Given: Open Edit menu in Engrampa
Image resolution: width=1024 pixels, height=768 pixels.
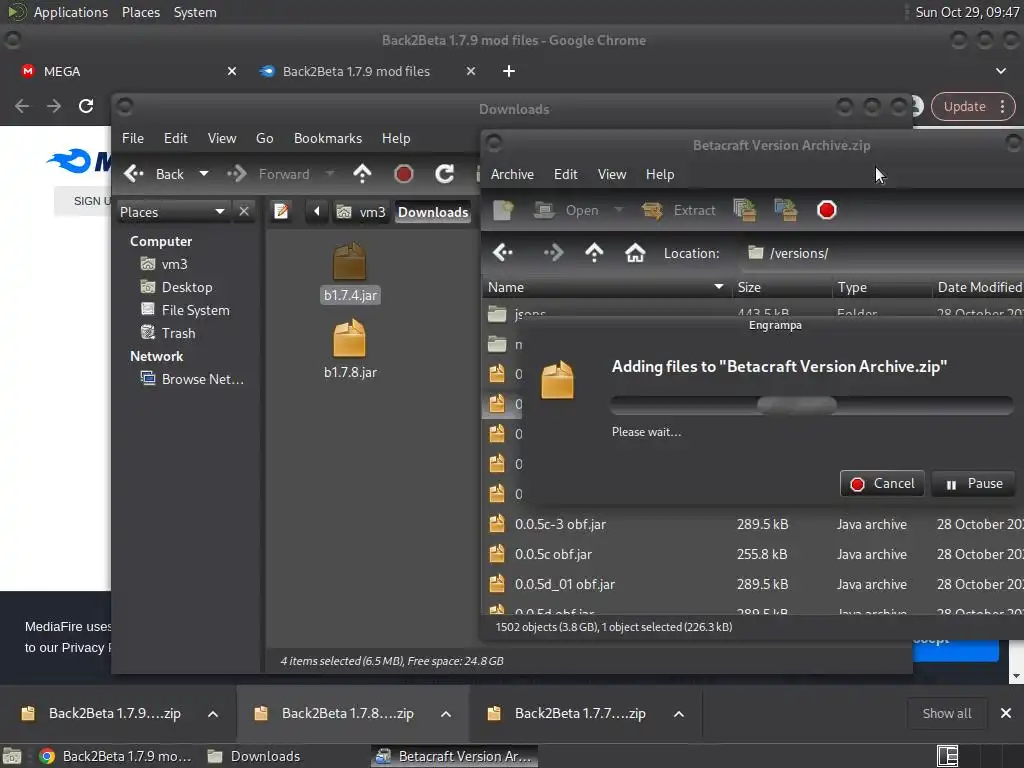Looking at the screenshot, I should coord(566,174).
